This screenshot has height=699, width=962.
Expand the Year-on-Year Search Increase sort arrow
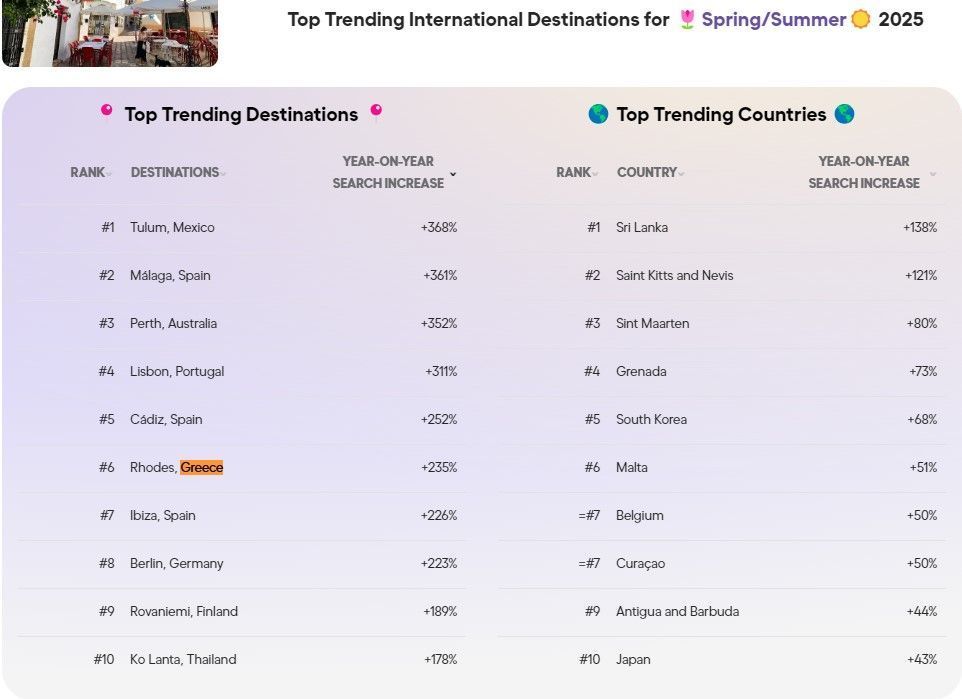point(453,173)
